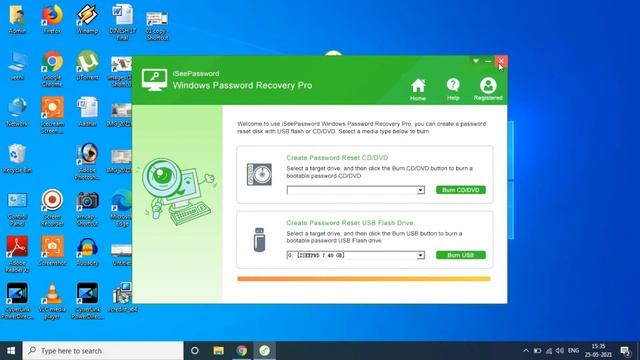Open the clock showing 15:35
This screenshot has width=640, height=360.
click(x=598, y=351)
